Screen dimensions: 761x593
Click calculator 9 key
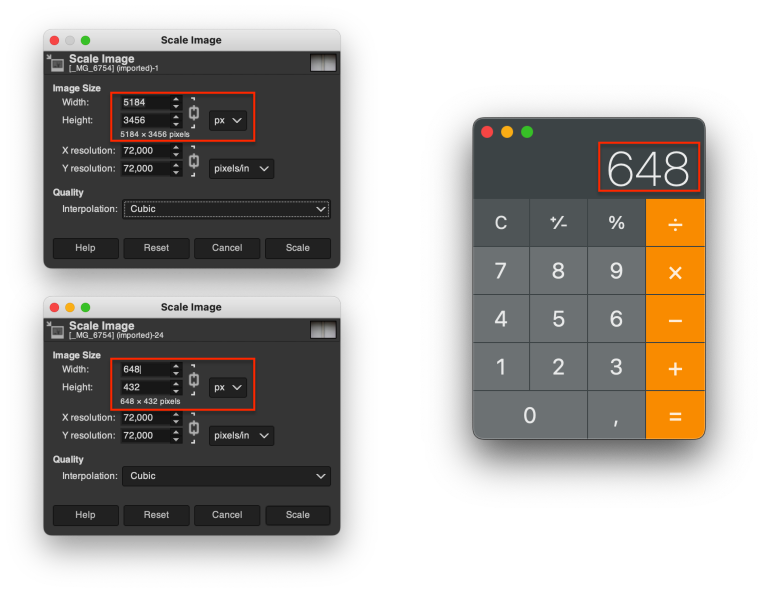616,271
